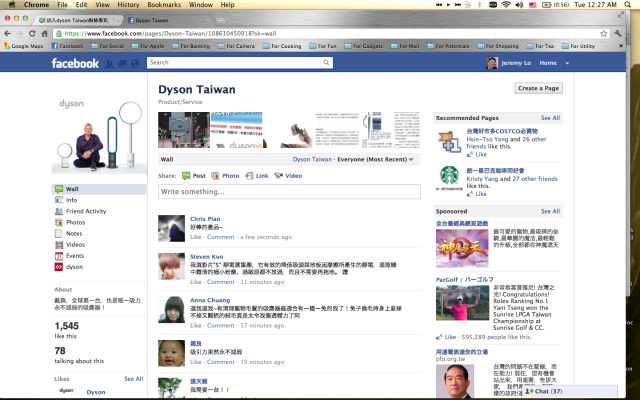Image resolution: width=640 pixels, height=400 pixels.
Task: Open the Window menu in menu bar
Action: (x=201, y=4)
